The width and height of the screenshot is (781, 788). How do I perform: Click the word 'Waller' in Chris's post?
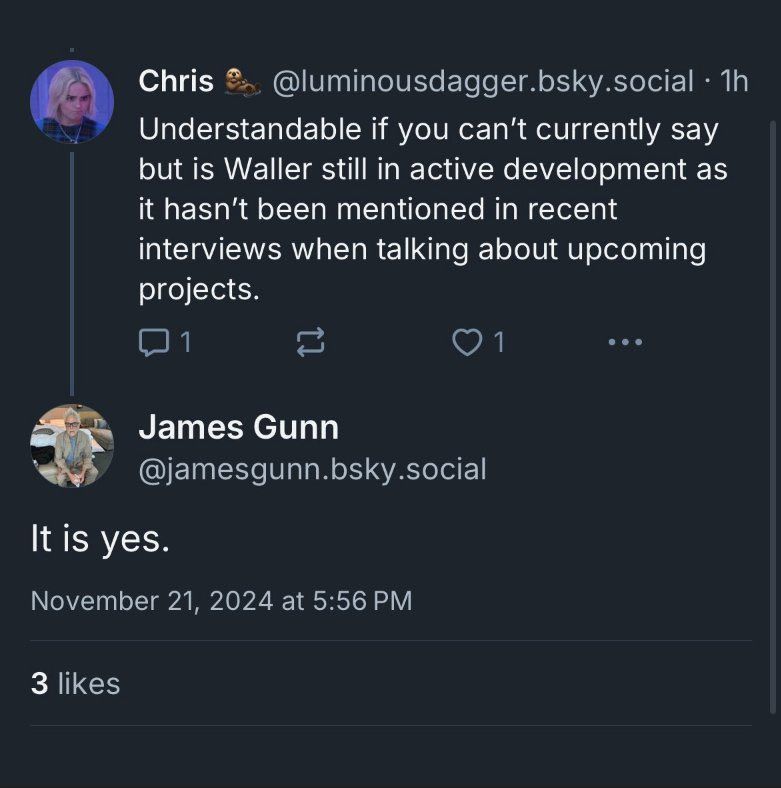268,169
